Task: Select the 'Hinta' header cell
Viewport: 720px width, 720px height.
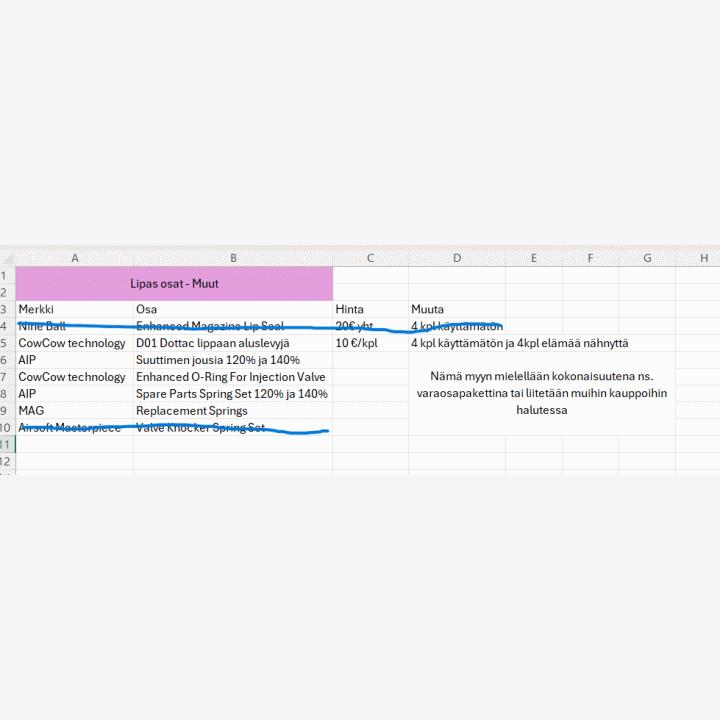Action: tap(370, 310)
